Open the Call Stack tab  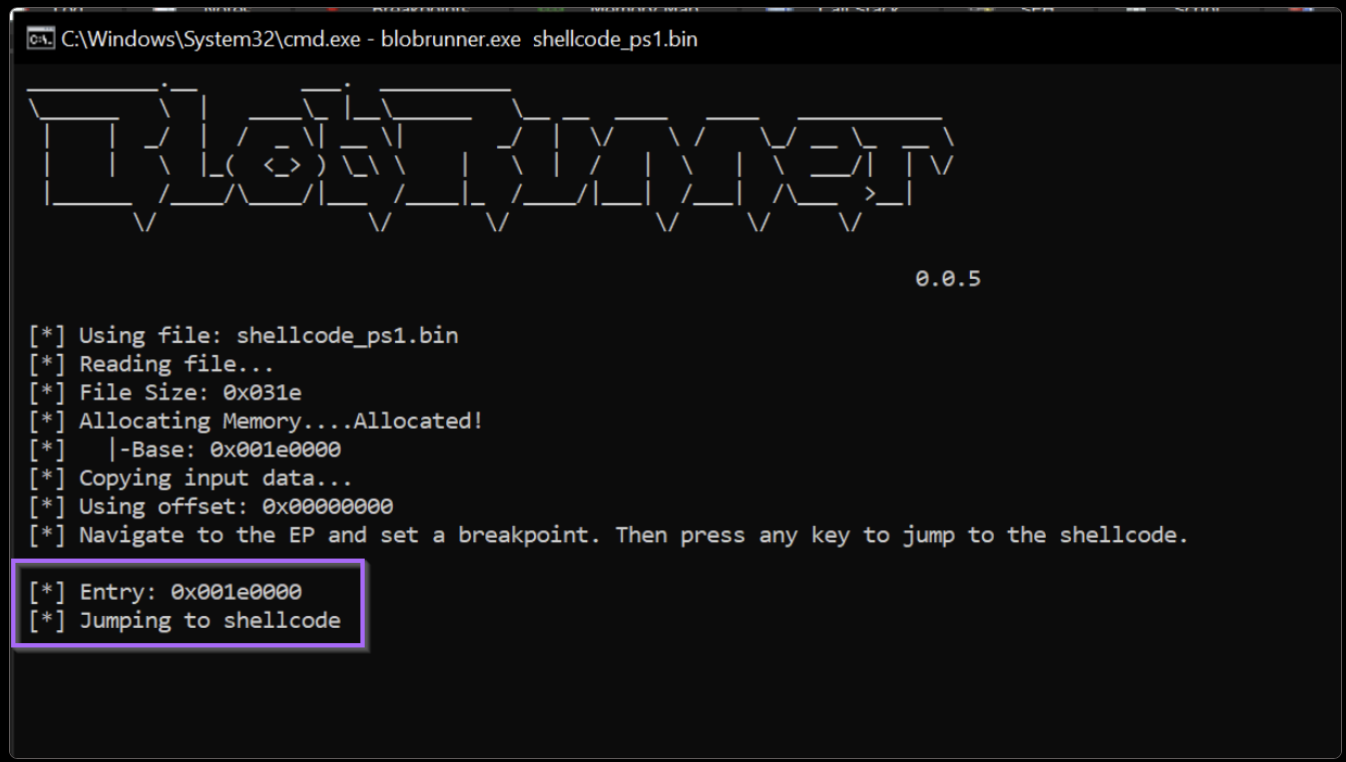pos(857,6)
